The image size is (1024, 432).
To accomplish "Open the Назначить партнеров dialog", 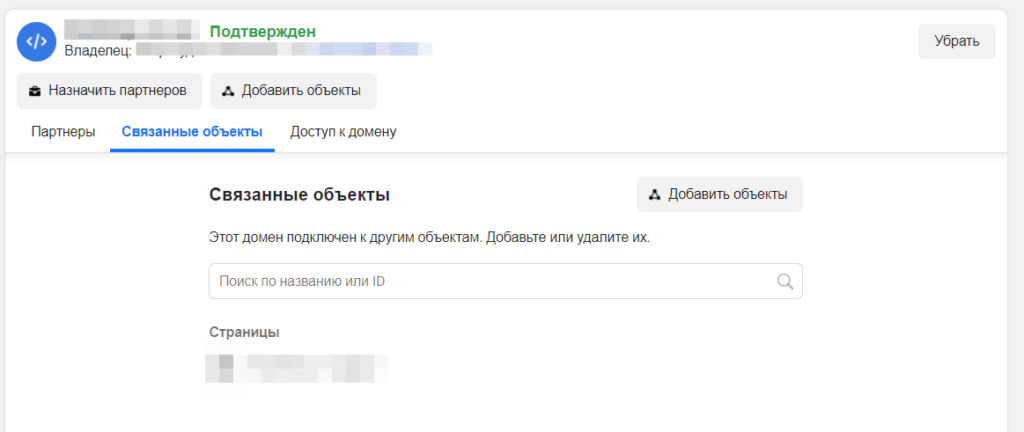I will point(109,90).
